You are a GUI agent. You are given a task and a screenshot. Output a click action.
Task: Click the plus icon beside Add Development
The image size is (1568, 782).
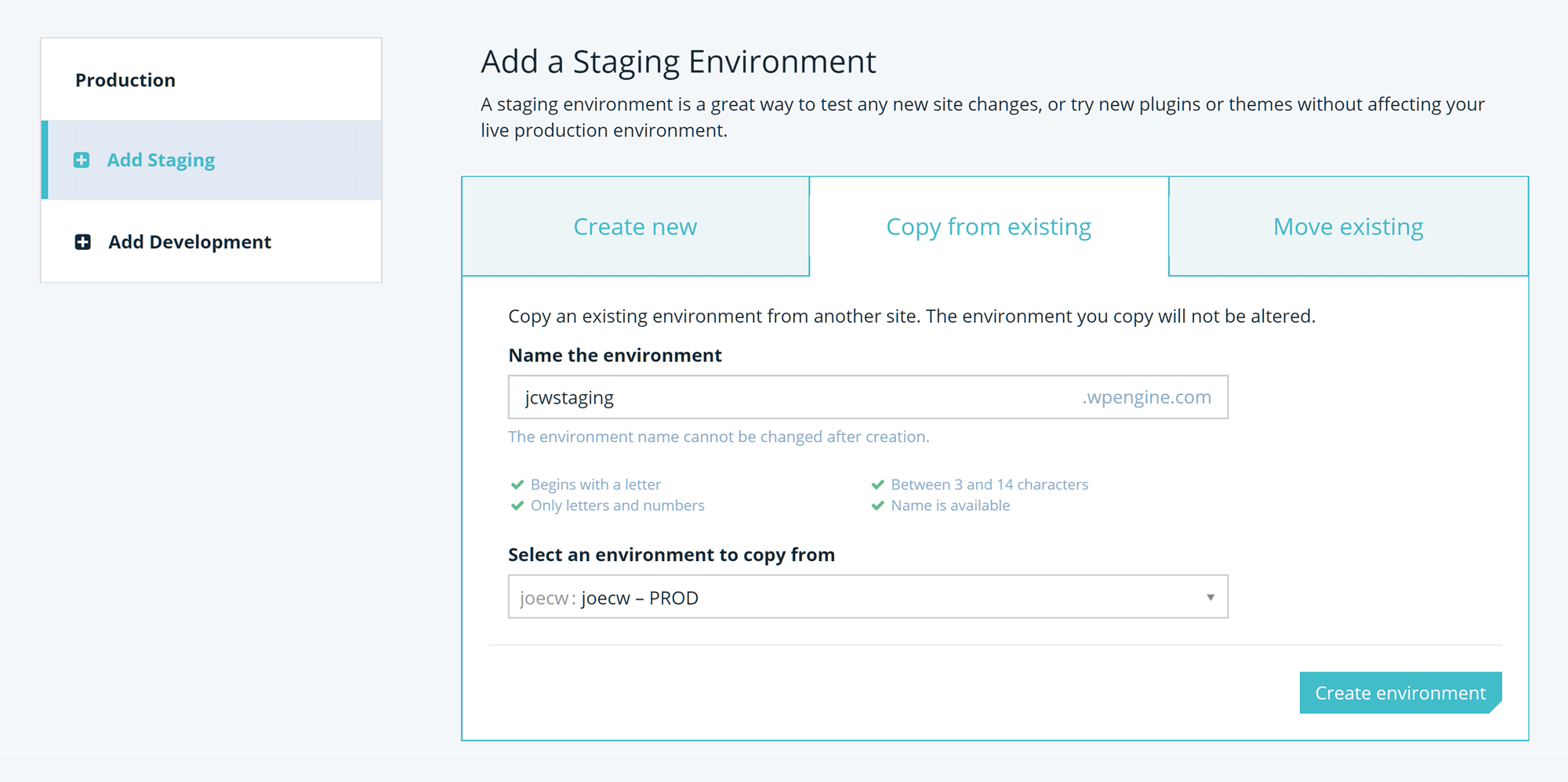(82, 241)
